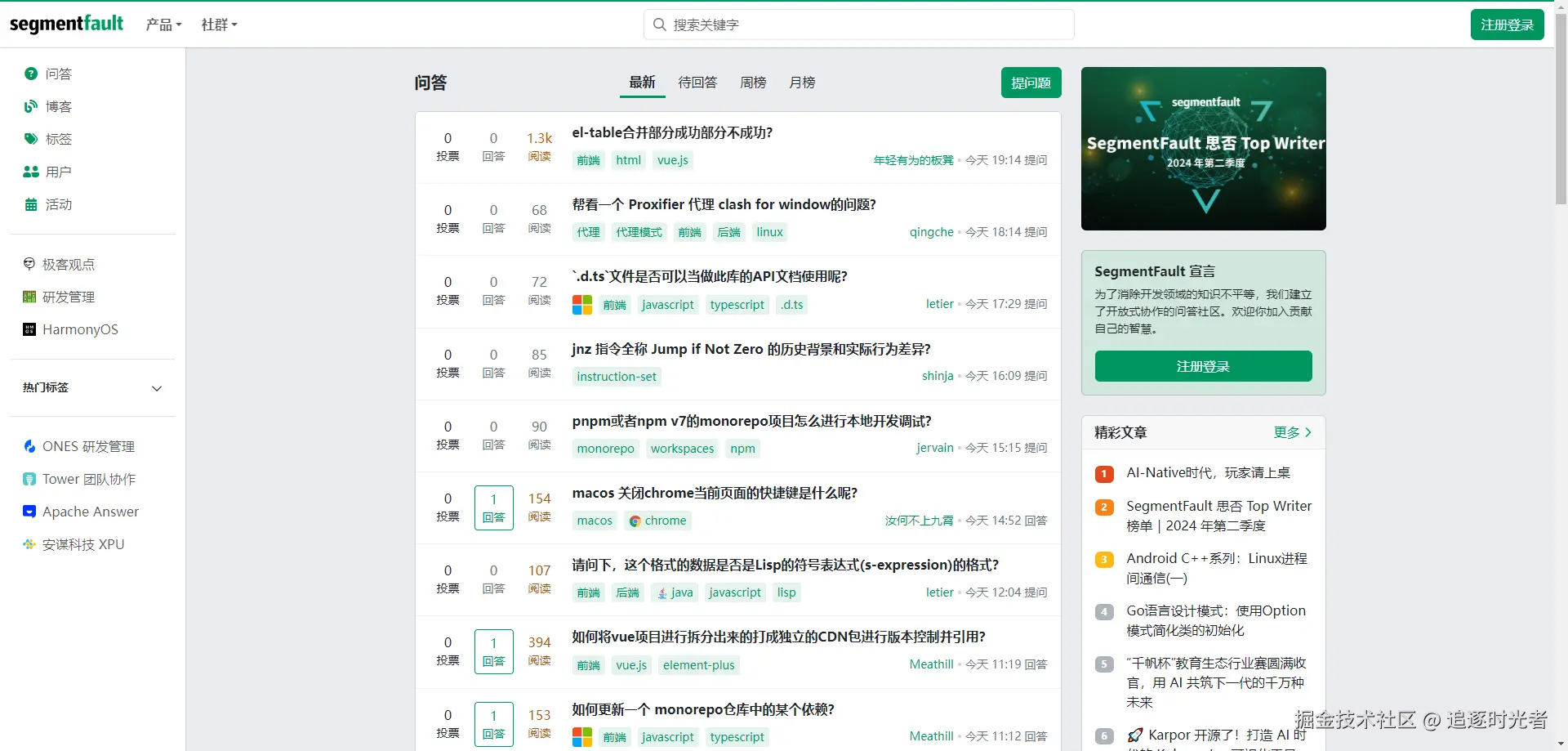The image size is (1568, 751).
Task: Open user profile 年轻有为的板凳
Action: pos(913,160)
